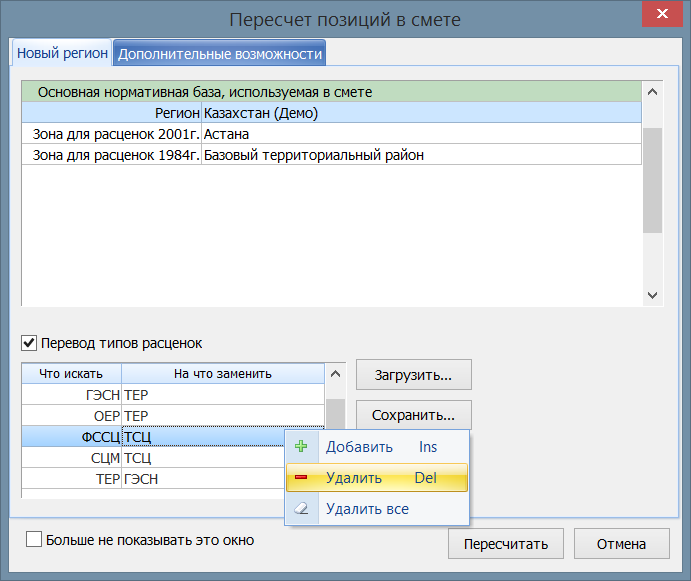
Task: Open the 'Новый регион' tab
Action: 62,53
